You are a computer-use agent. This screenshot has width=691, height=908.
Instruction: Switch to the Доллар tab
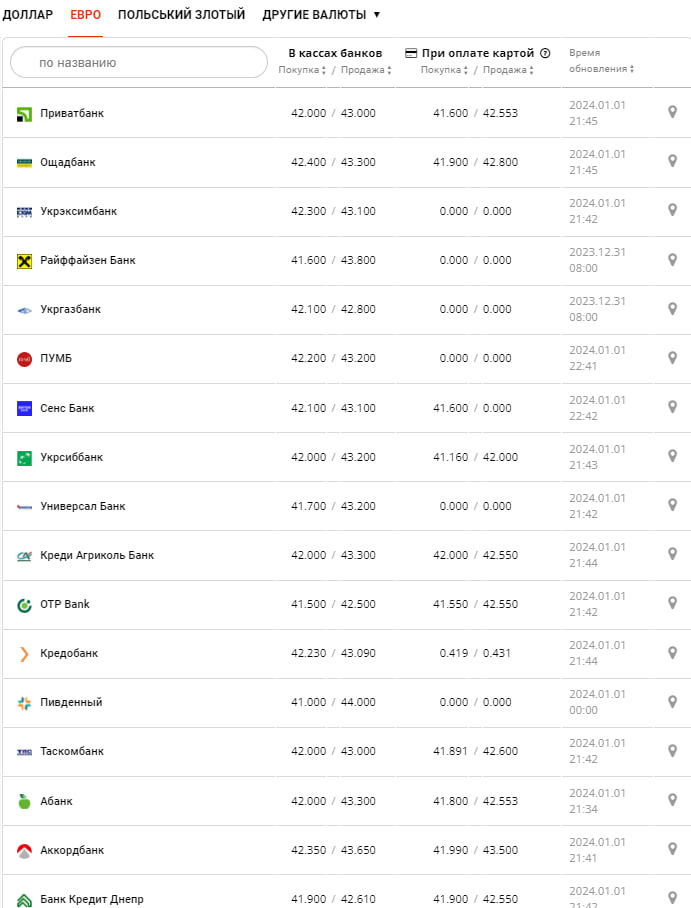tap(28, 15)
